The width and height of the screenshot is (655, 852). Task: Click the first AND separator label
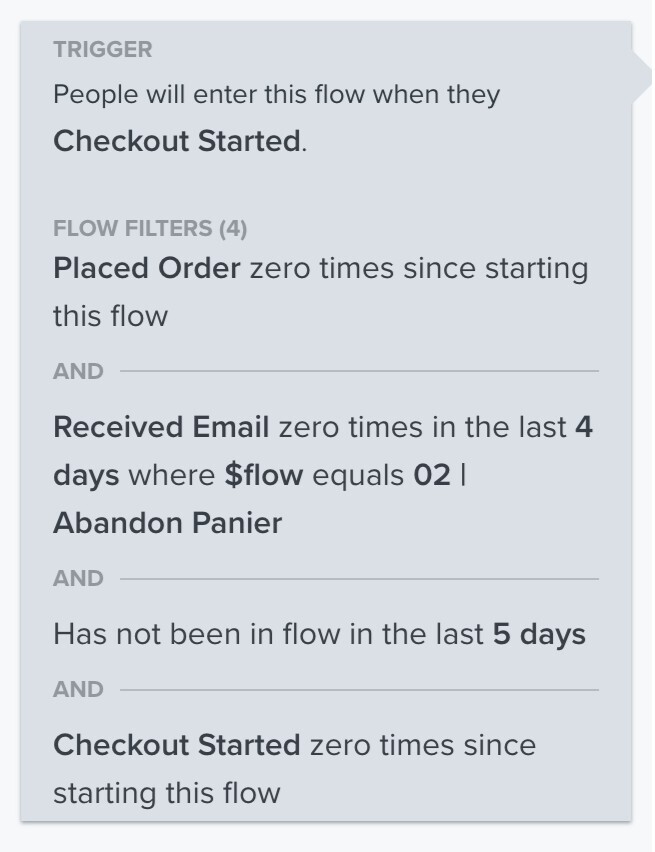point(78,372)
